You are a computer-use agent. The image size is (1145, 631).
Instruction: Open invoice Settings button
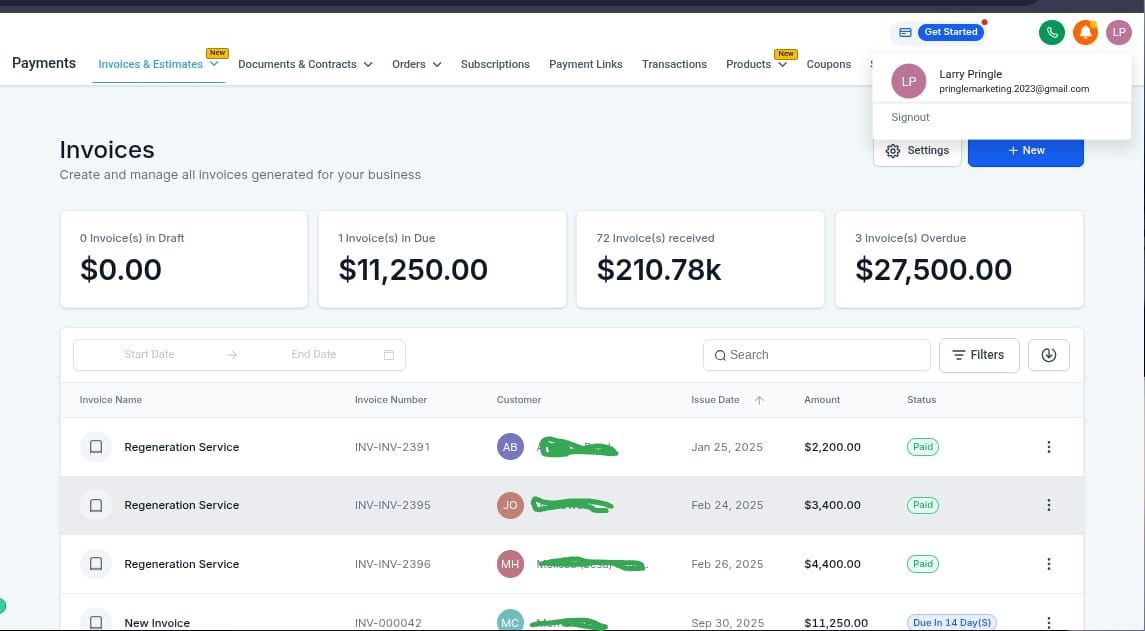point(917,151)
